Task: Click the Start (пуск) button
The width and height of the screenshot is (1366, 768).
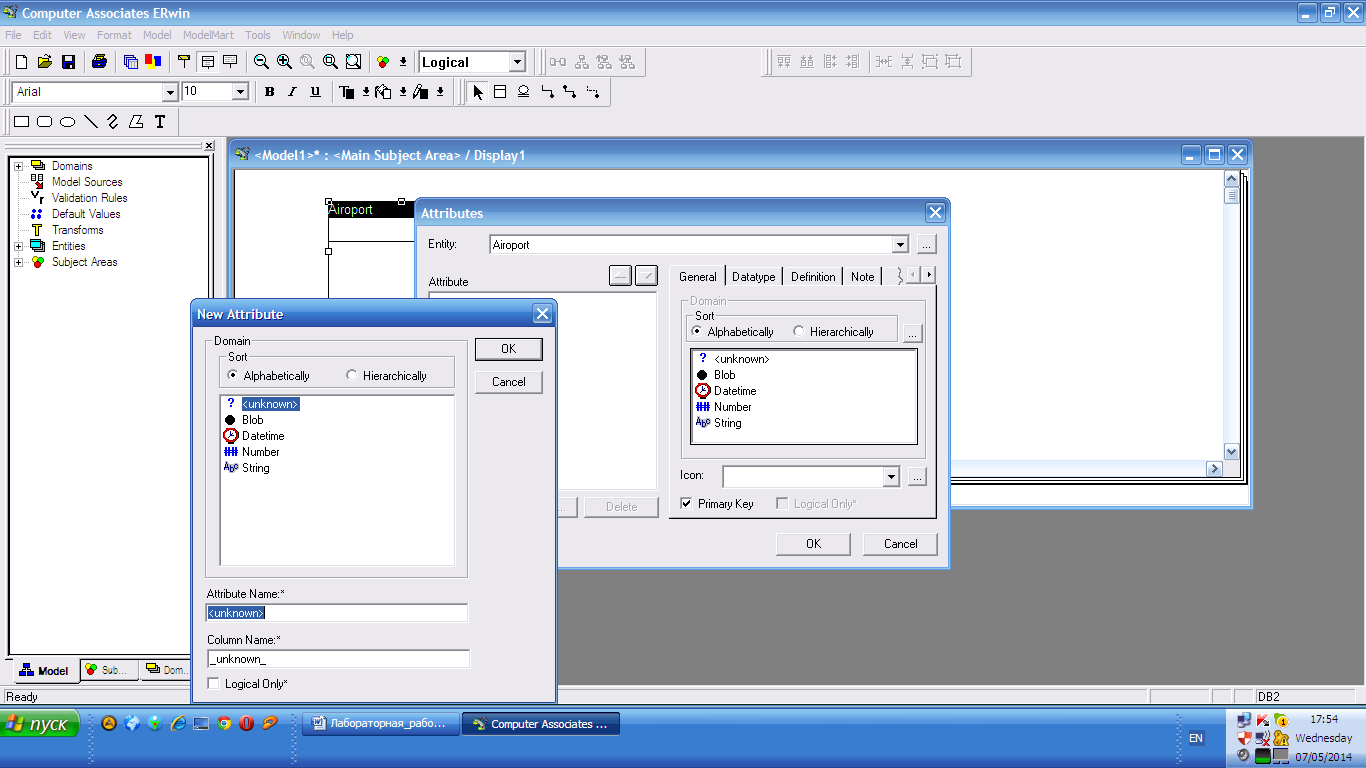Action: coord(40,724)
